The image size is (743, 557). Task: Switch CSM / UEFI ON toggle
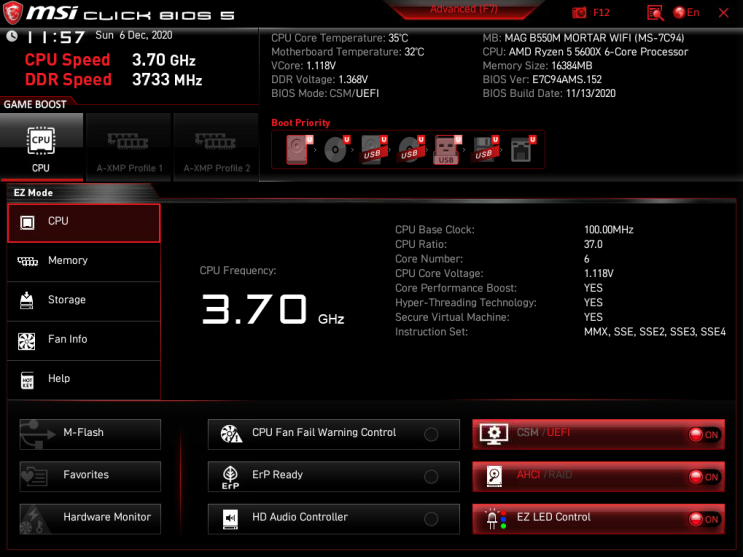coord(704,435)
